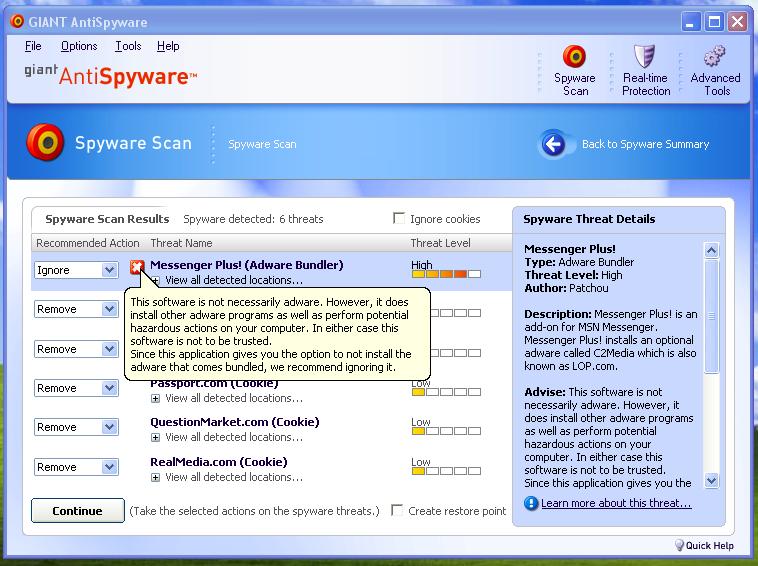Click the Back to Spyware Summary arrow
This screenshot has width=758, height=566.
pyautogui.click(x=553, y=144)
